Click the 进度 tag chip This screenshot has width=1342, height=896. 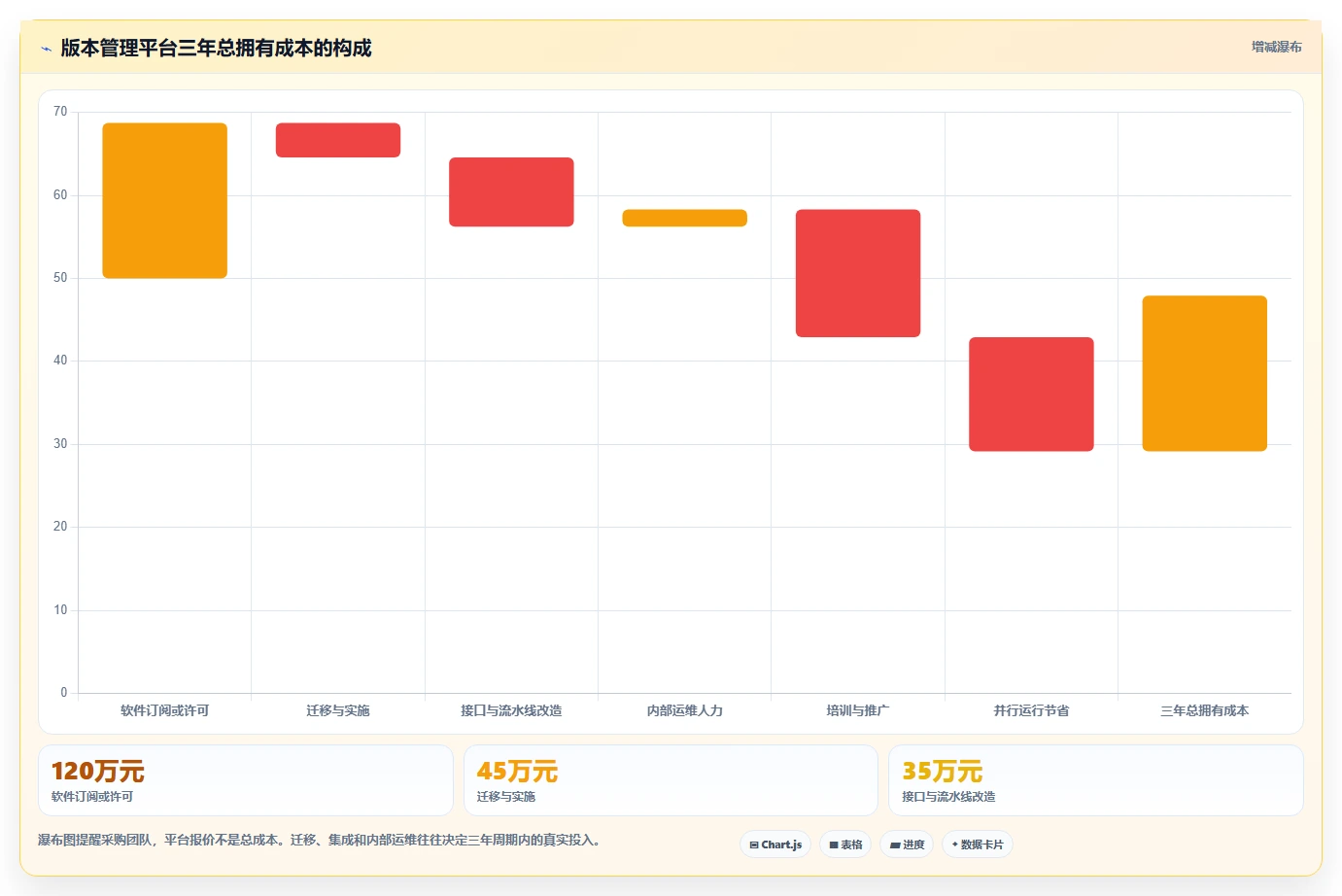tap(907, 844)
